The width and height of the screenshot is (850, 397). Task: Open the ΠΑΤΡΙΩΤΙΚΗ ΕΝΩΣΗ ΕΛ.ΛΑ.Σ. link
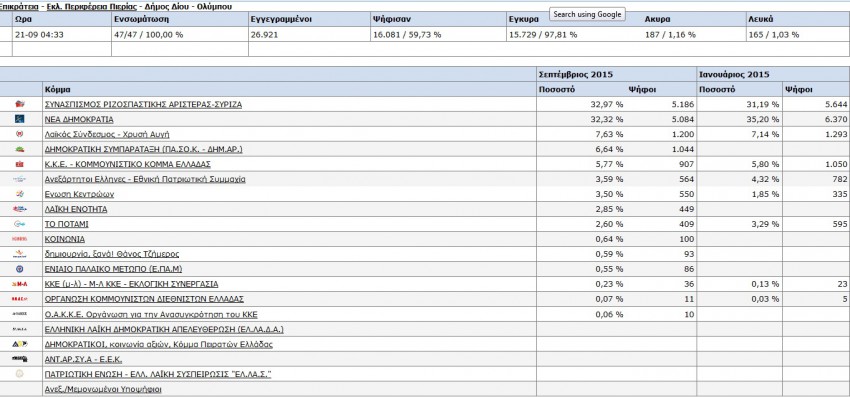pyautogui.click(x=158, y=374)
